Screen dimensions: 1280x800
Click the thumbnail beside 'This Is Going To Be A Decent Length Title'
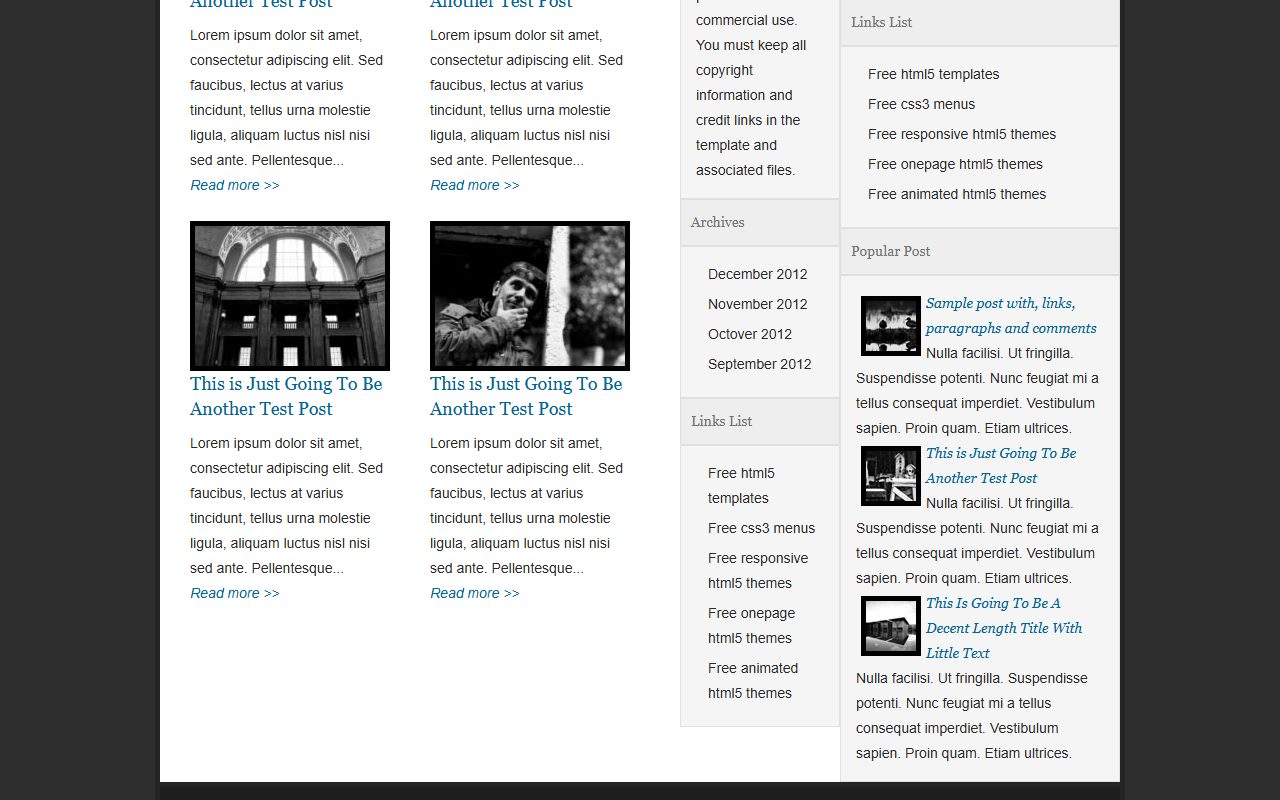pos(891,626)
